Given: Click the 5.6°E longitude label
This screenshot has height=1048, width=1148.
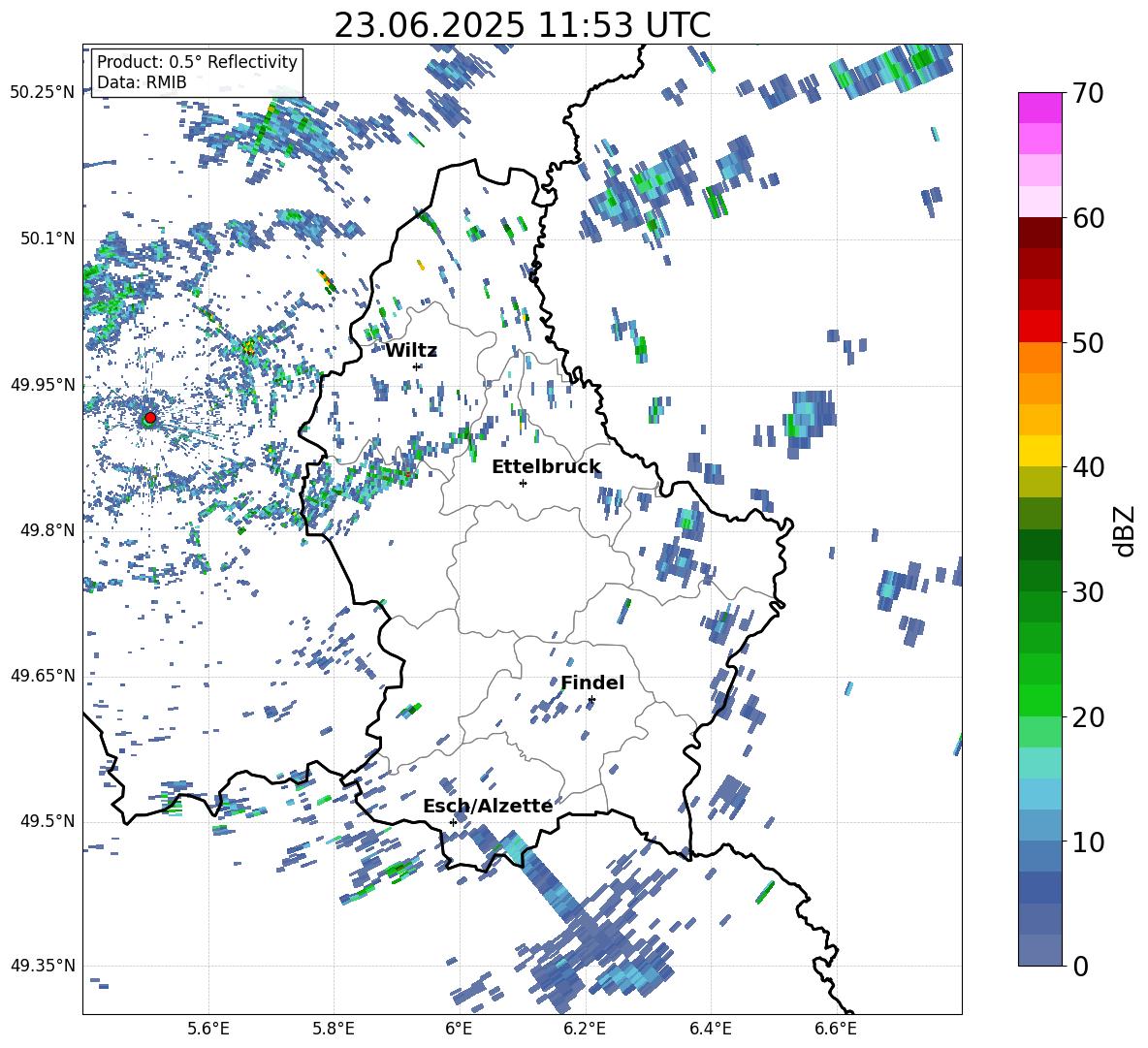Looking at the screenshot, I should (208, 1029).
